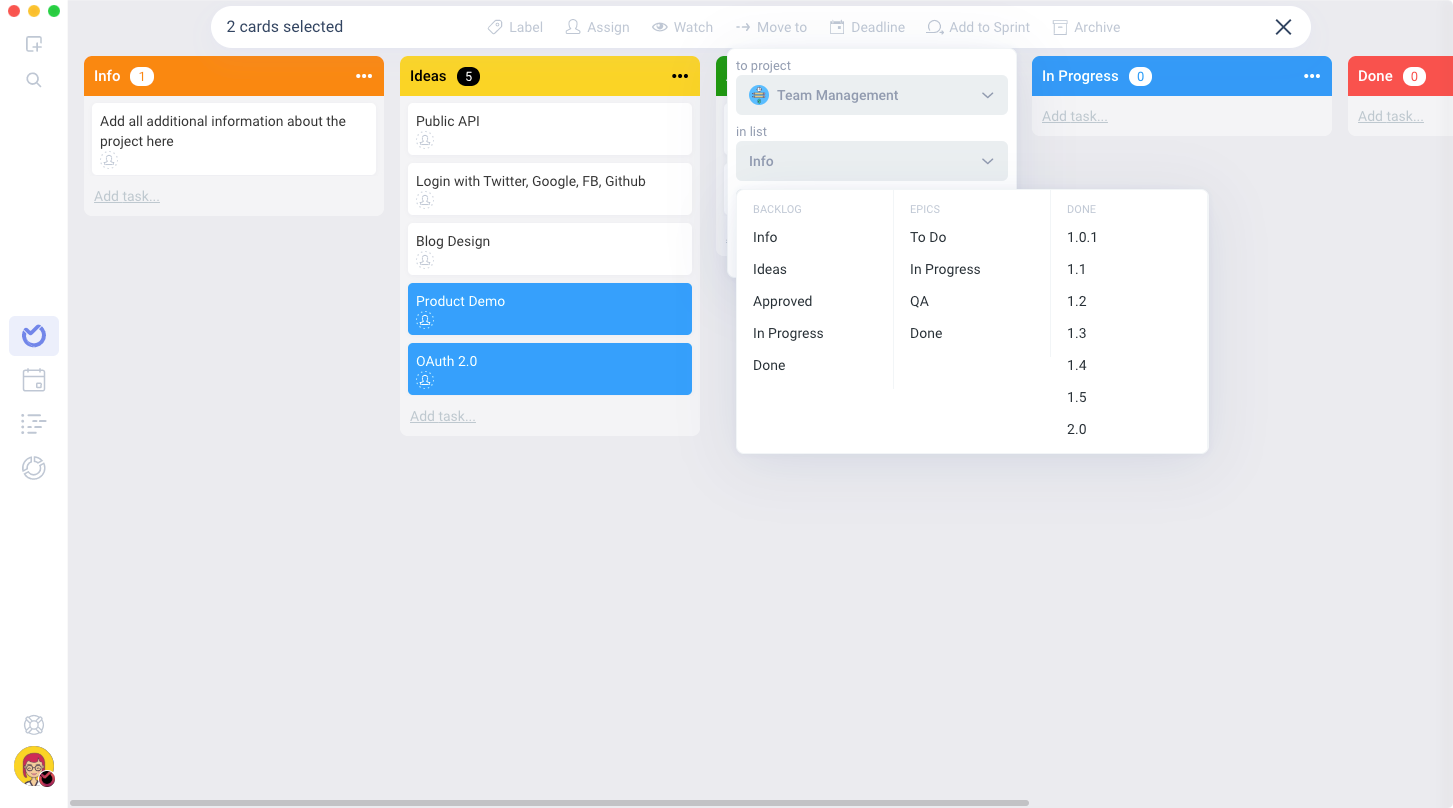Collapse the Info list dropdown

(x=871, y=161)
